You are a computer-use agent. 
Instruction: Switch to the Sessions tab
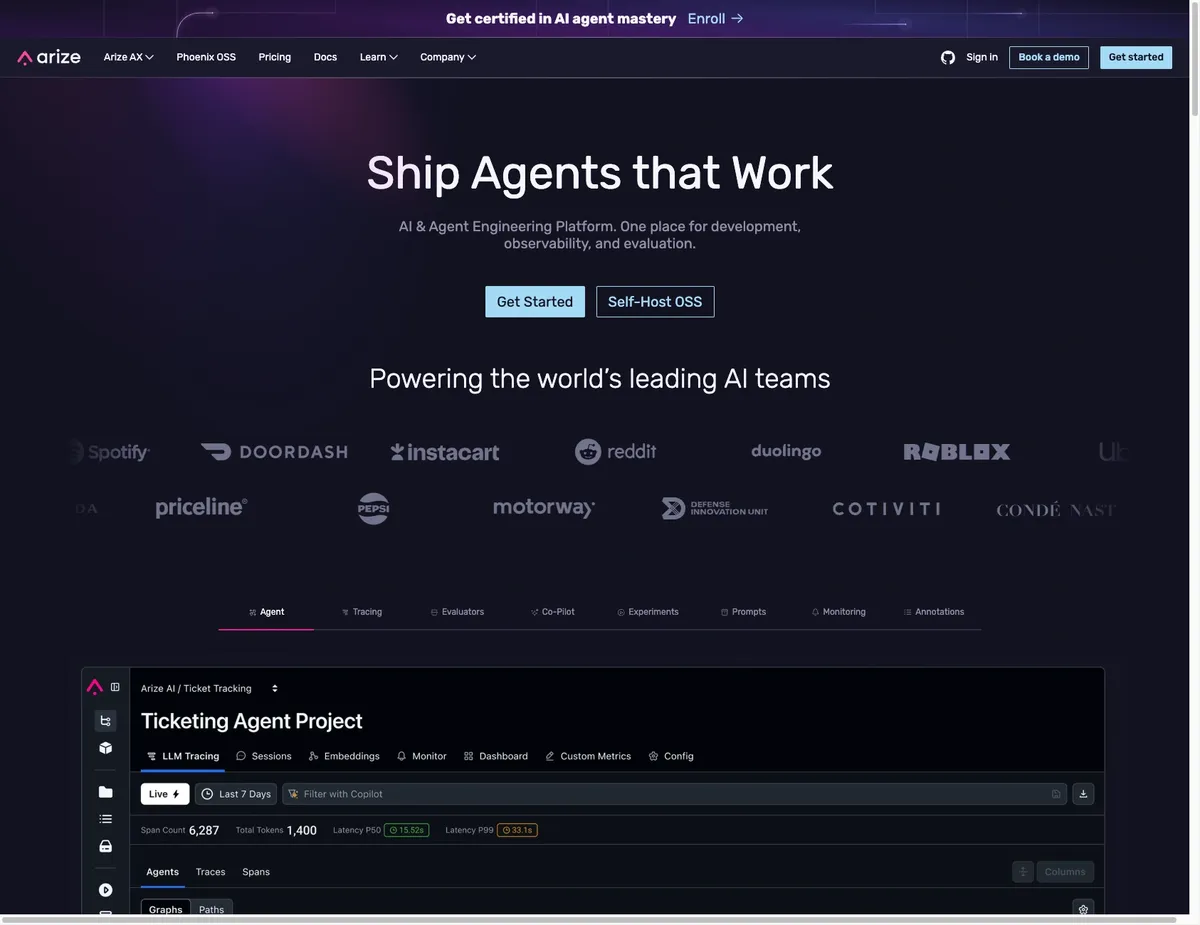(264, 756)
